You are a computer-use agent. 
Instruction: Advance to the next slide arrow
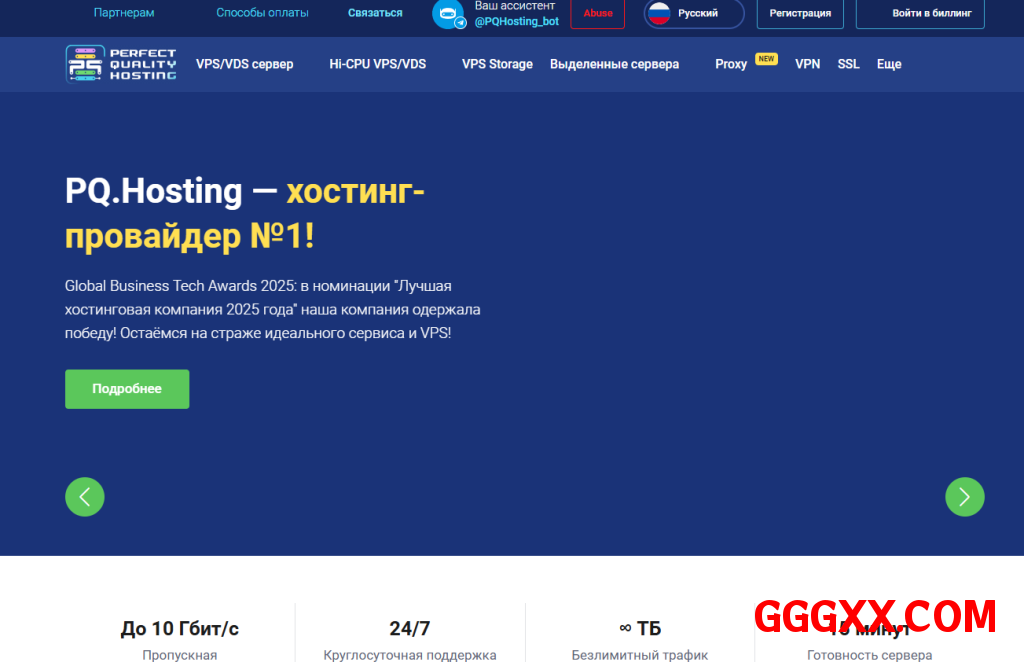pos(965,497)
